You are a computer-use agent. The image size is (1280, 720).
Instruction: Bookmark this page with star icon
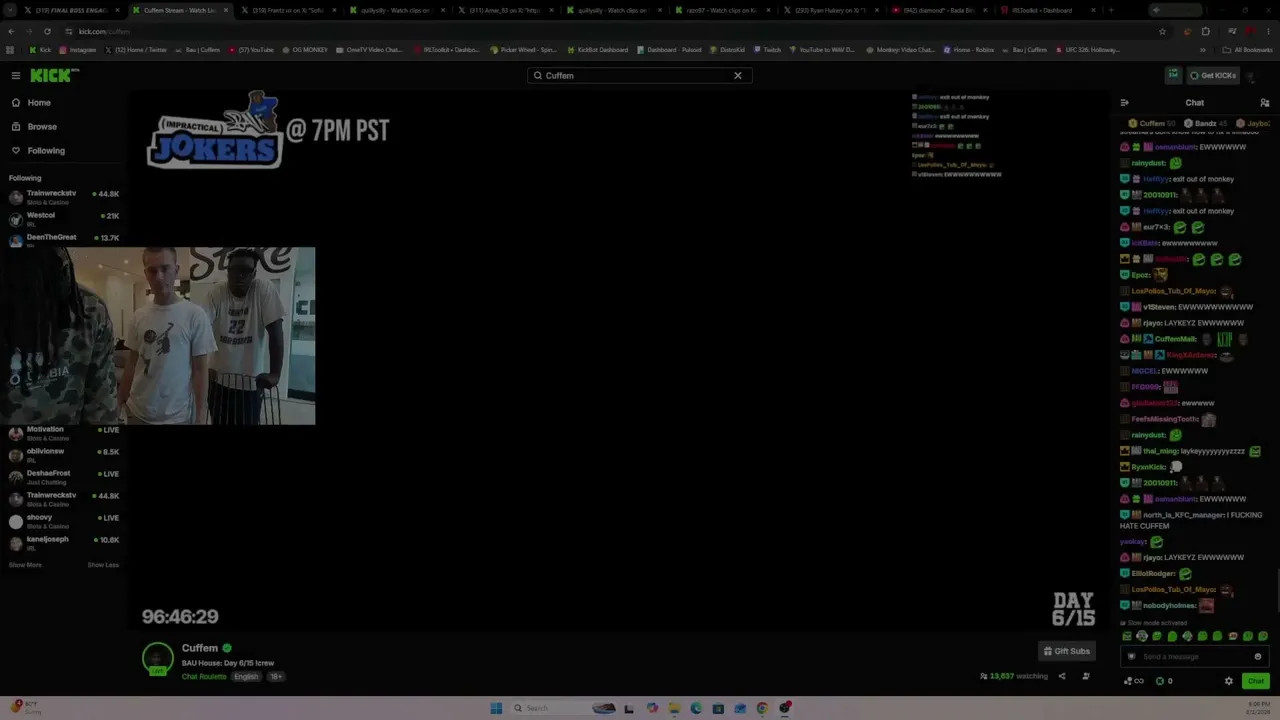click(1162, 31)
